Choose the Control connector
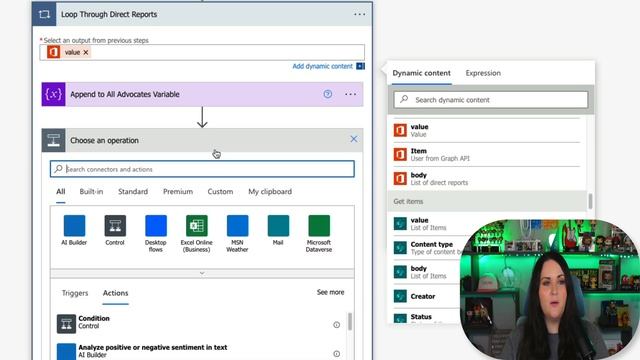 click(x=115, y=231)
